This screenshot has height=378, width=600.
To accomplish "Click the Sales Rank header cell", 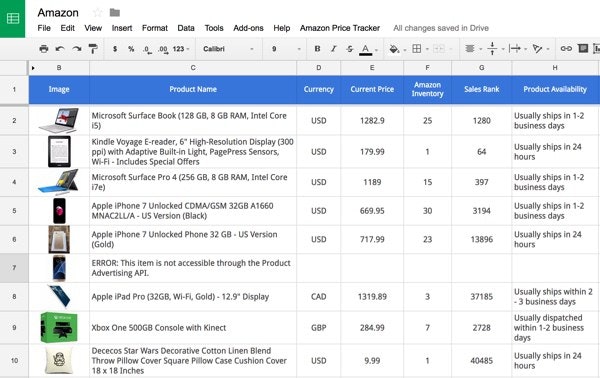I will (481, 90).
